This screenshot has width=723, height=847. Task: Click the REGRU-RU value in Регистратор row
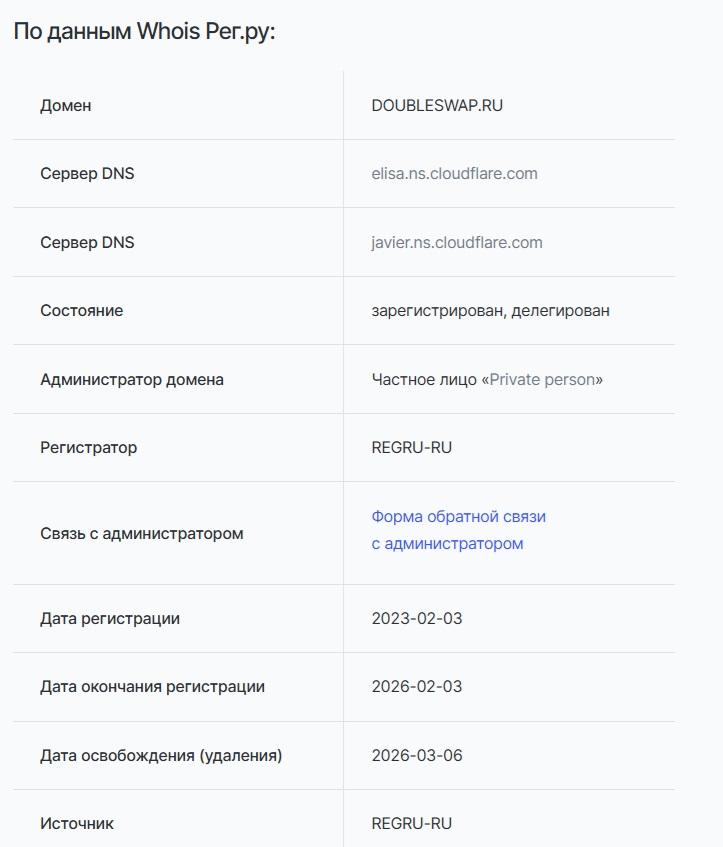(x=411, y=448)
